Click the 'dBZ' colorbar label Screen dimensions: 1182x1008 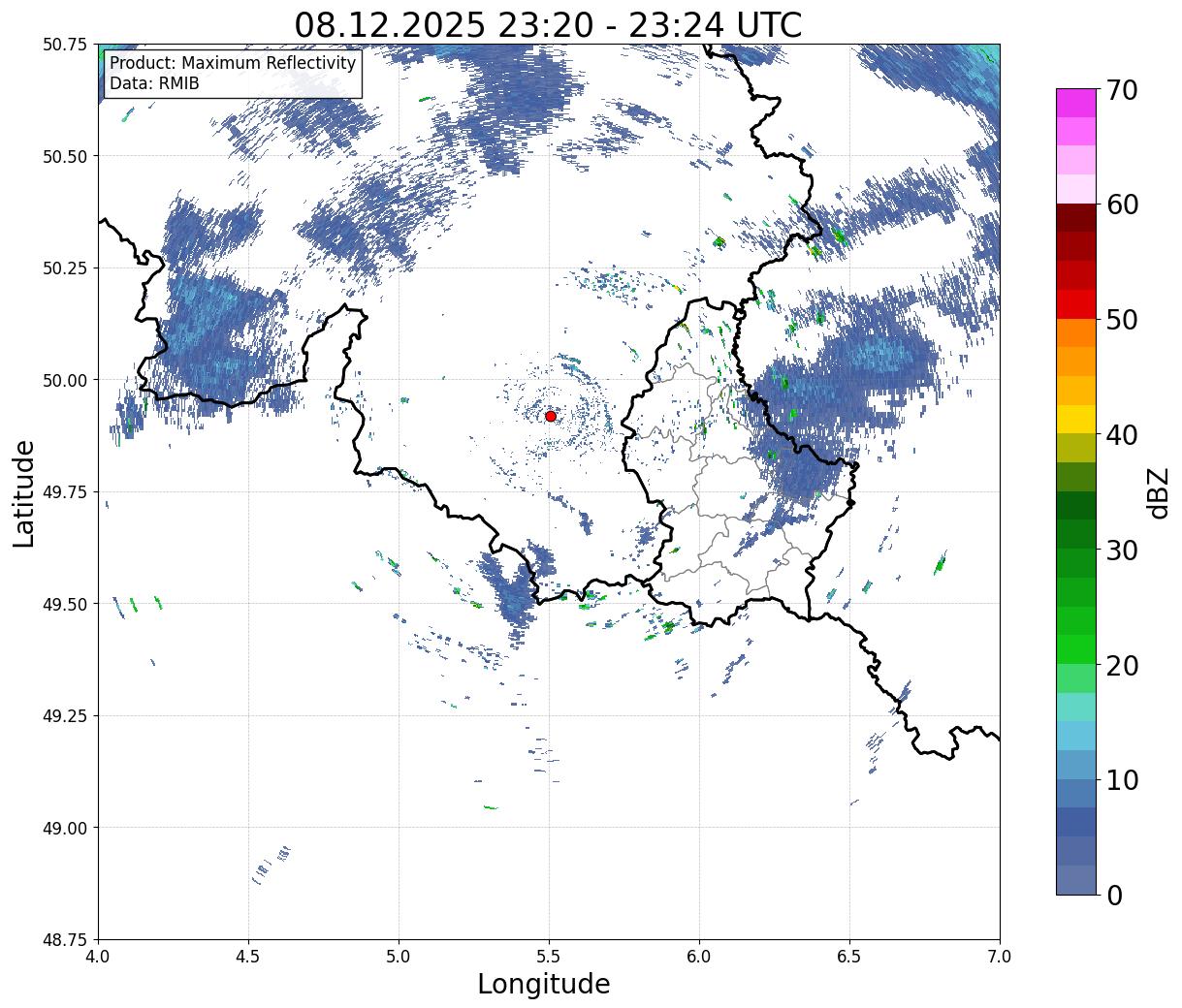[1158, 492]
